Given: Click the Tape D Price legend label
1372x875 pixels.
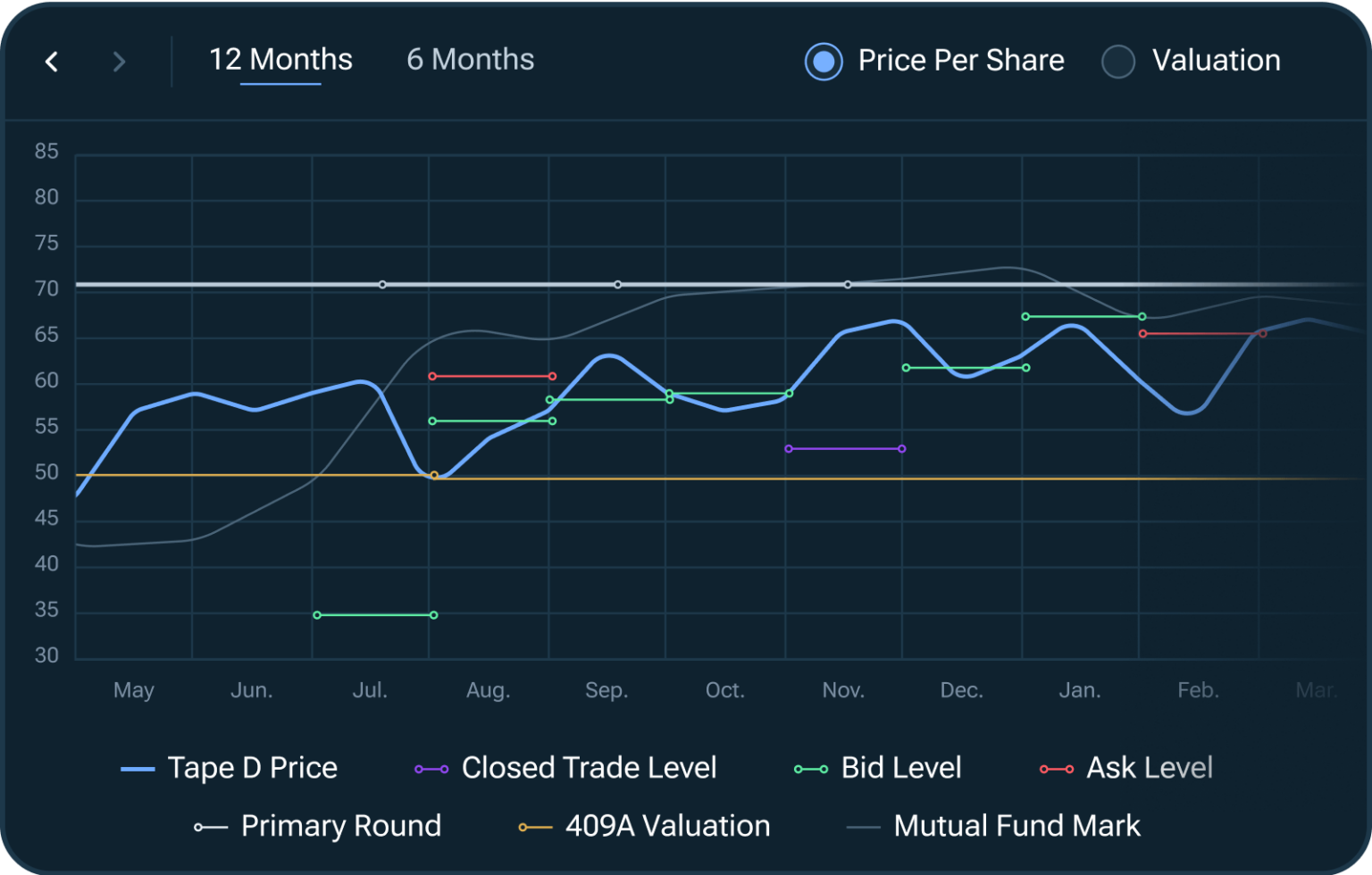Looking at the screenshot, I should click(x=252, y=768).
